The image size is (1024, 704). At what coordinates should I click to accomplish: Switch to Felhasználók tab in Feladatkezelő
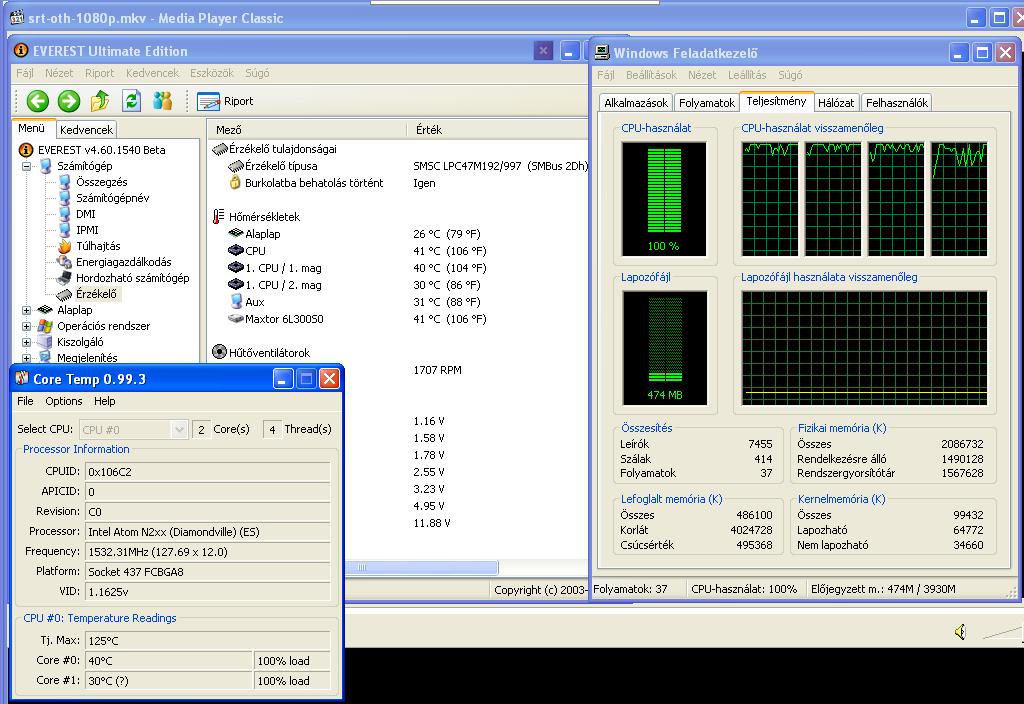tap(896, 103)
